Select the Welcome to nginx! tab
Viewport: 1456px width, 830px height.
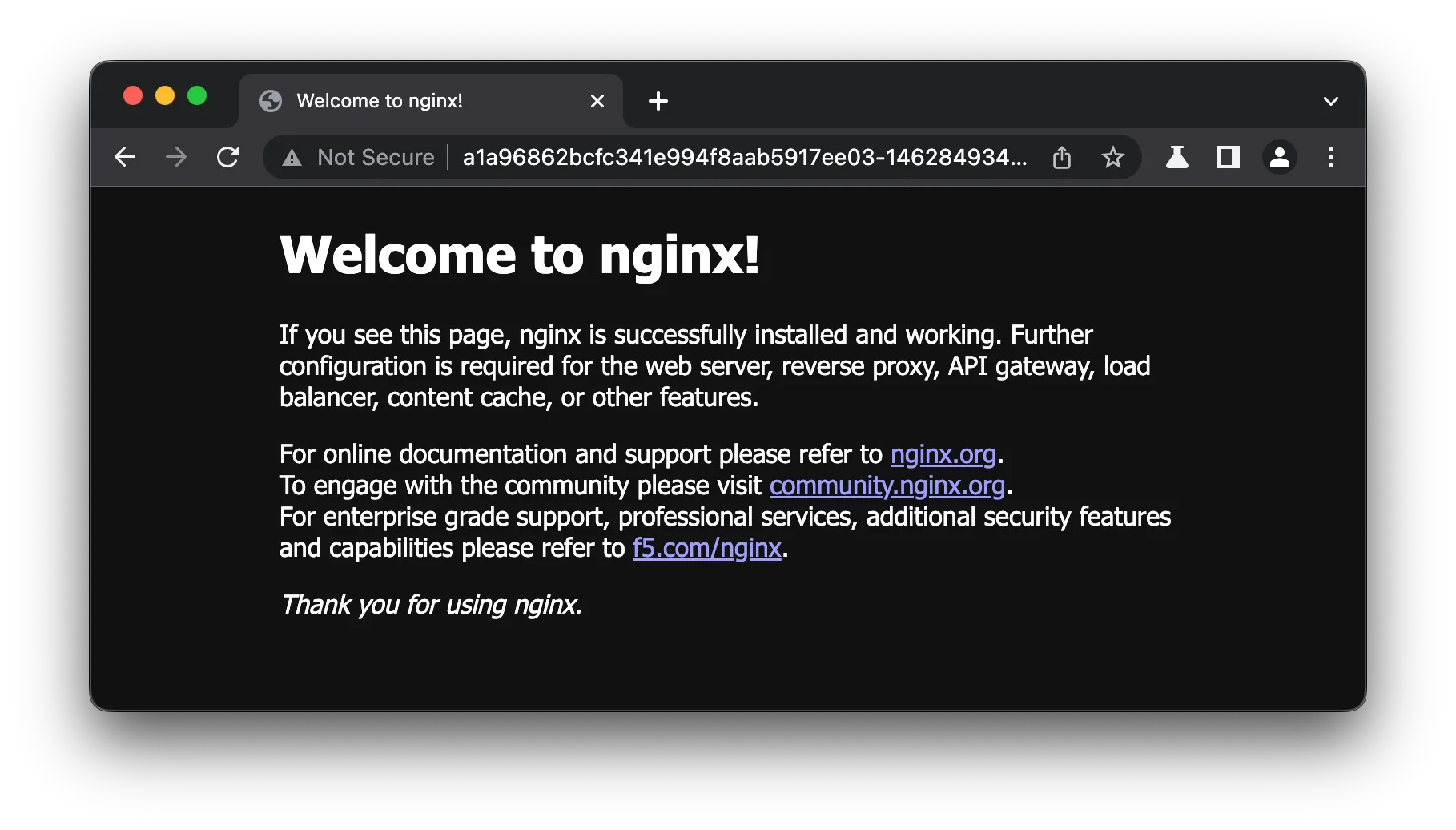431,101
